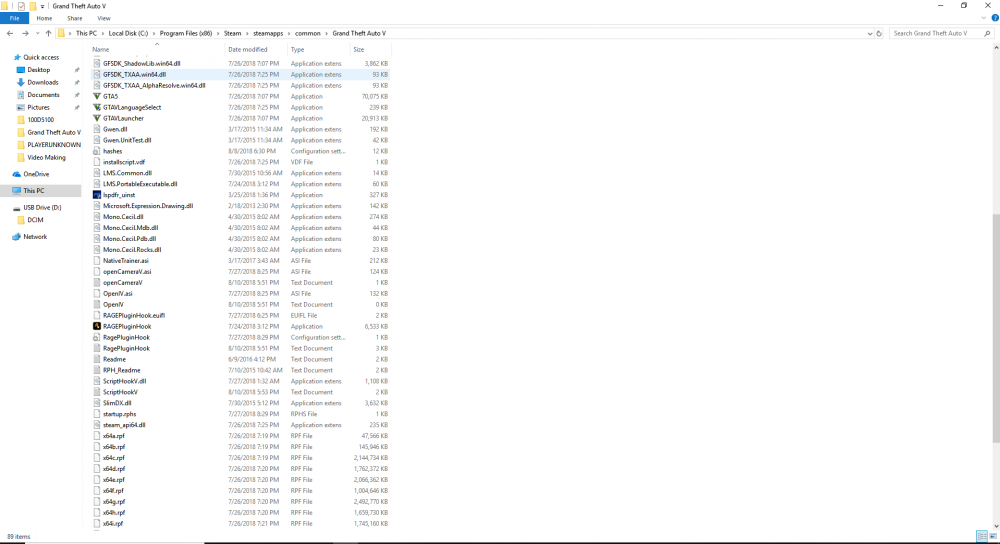Sort by Date modified column header
Image resolution: width=1000 pixels, height=544 pixels.
pyautogui.click(x=247, y=49)
